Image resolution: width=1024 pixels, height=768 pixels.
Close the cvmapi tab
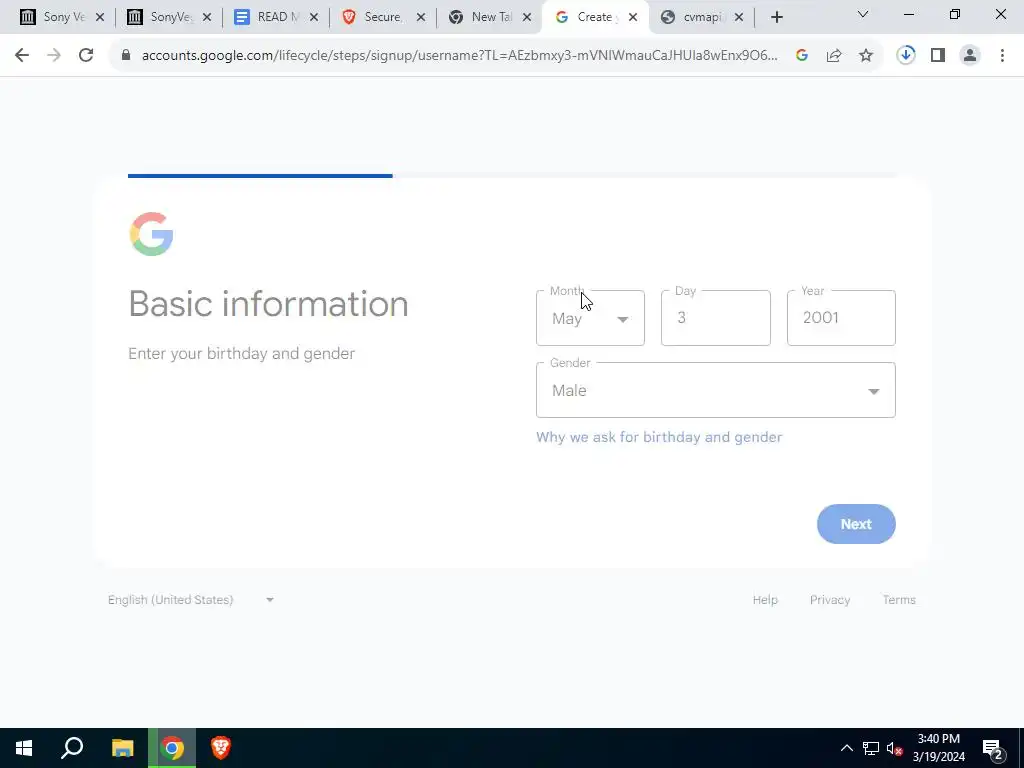pyautogui.click(x=739, y=18)
